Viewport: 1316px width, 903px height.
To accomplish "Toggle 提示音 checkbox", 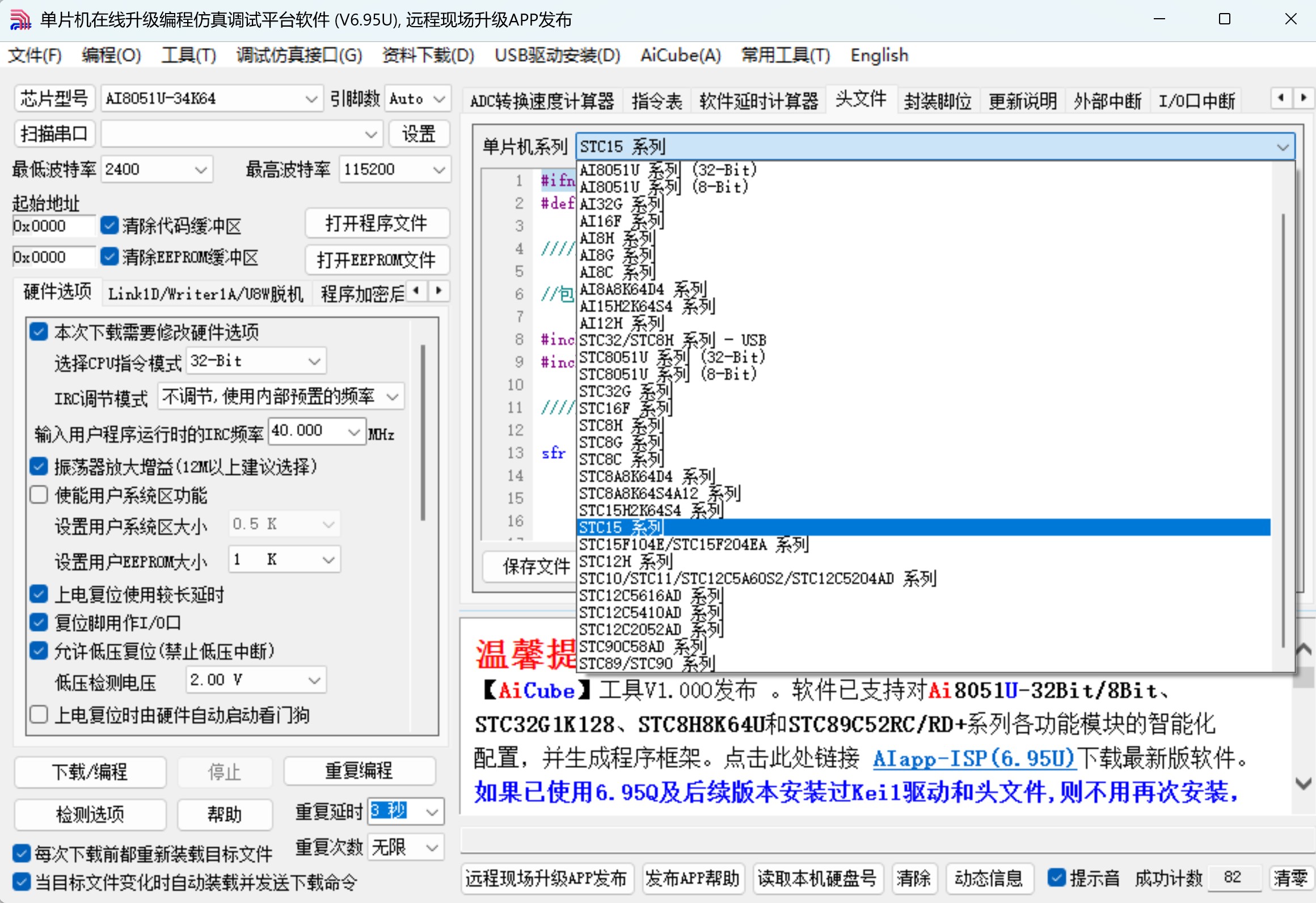I will point(1056,877).
